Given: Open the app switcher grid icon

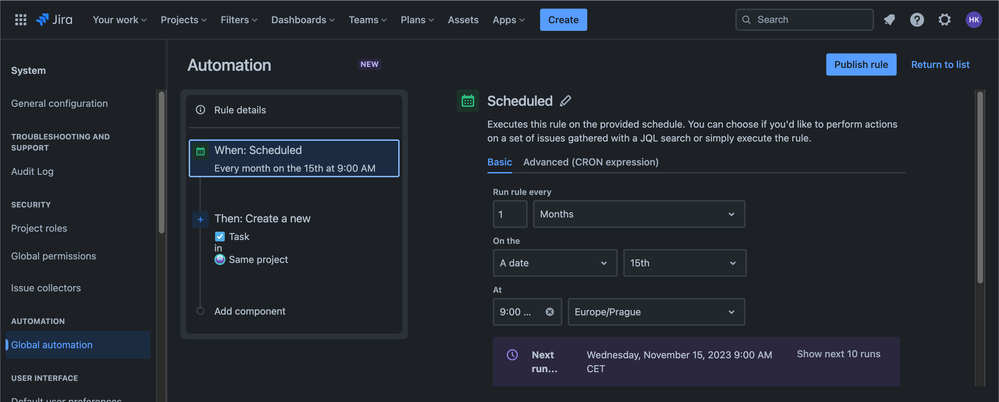Looking at the screenshot, I should (20, 20).
